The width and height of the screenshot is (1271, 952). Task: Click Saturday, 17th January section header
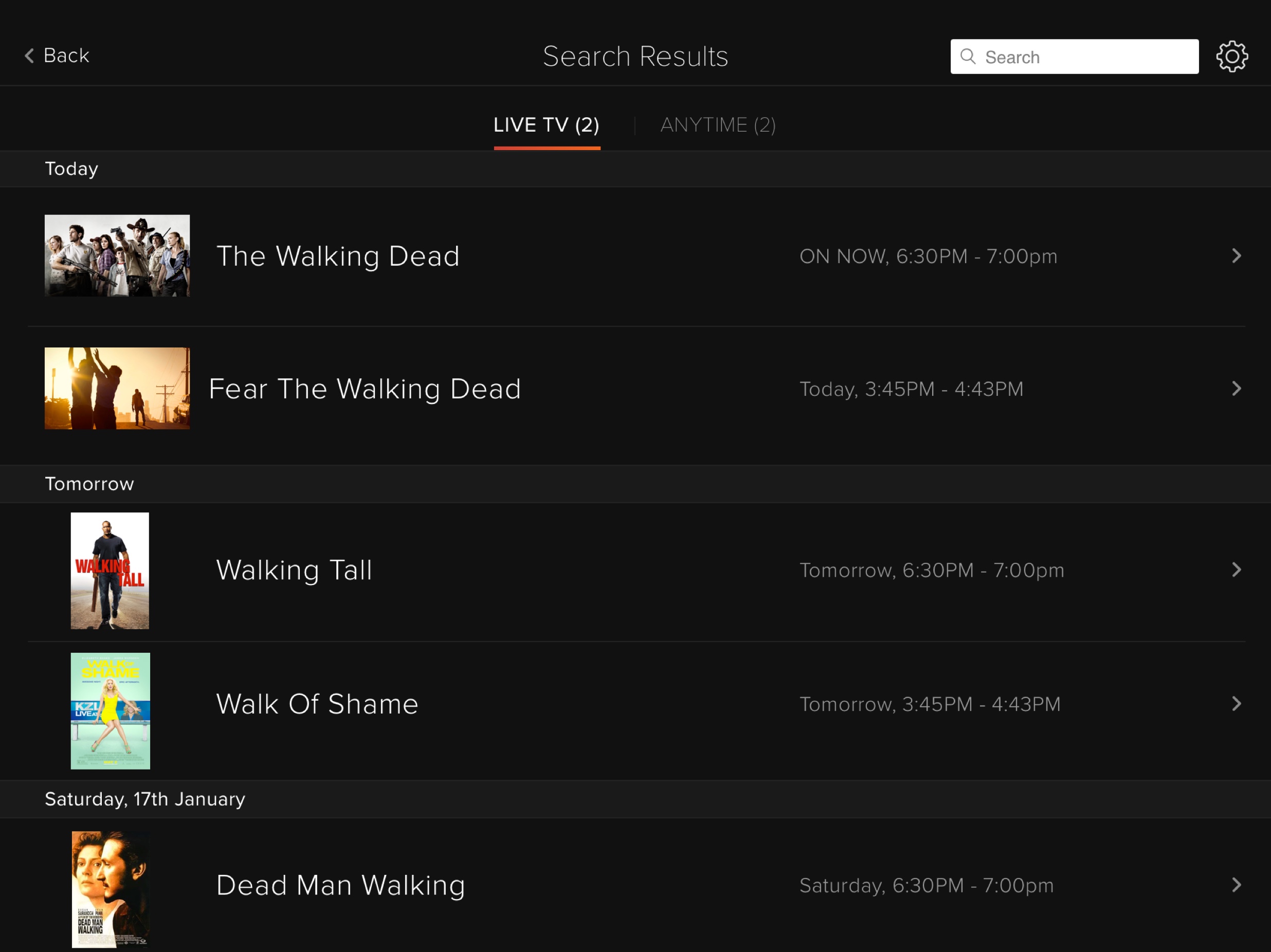coord(635,799)
